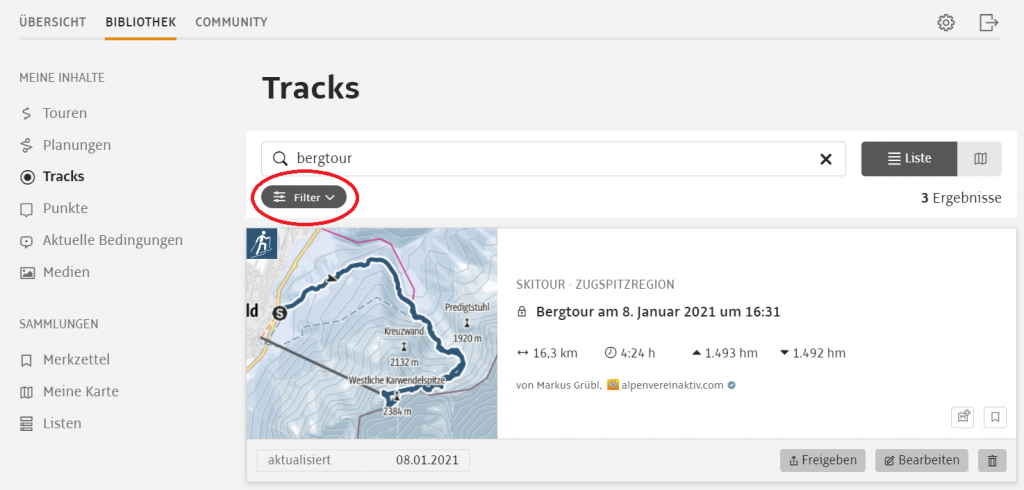Viewport: 1024px width, 490px height.
Task: Click the bookmark icon on the track card
Action: 995,416
